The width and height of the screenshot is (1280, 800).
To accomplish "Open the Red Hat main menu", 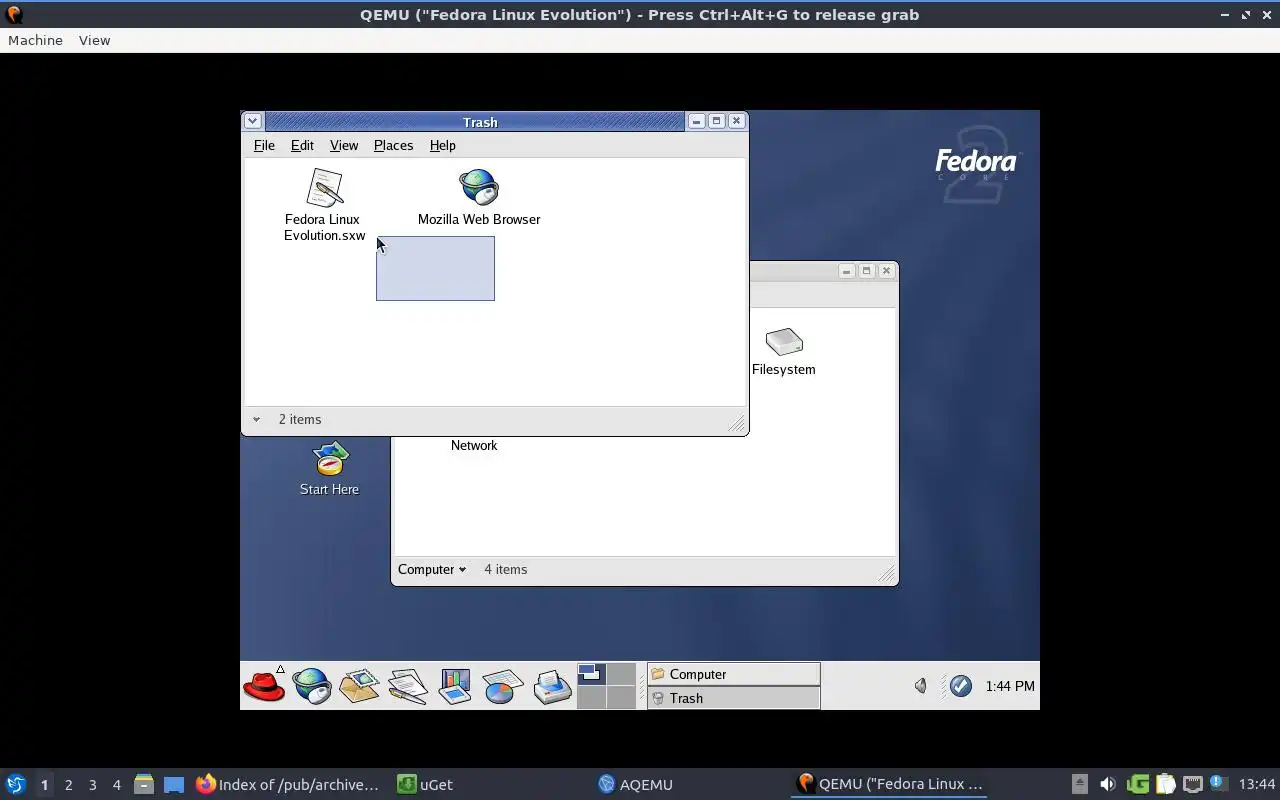I will [x=264, y=686].
